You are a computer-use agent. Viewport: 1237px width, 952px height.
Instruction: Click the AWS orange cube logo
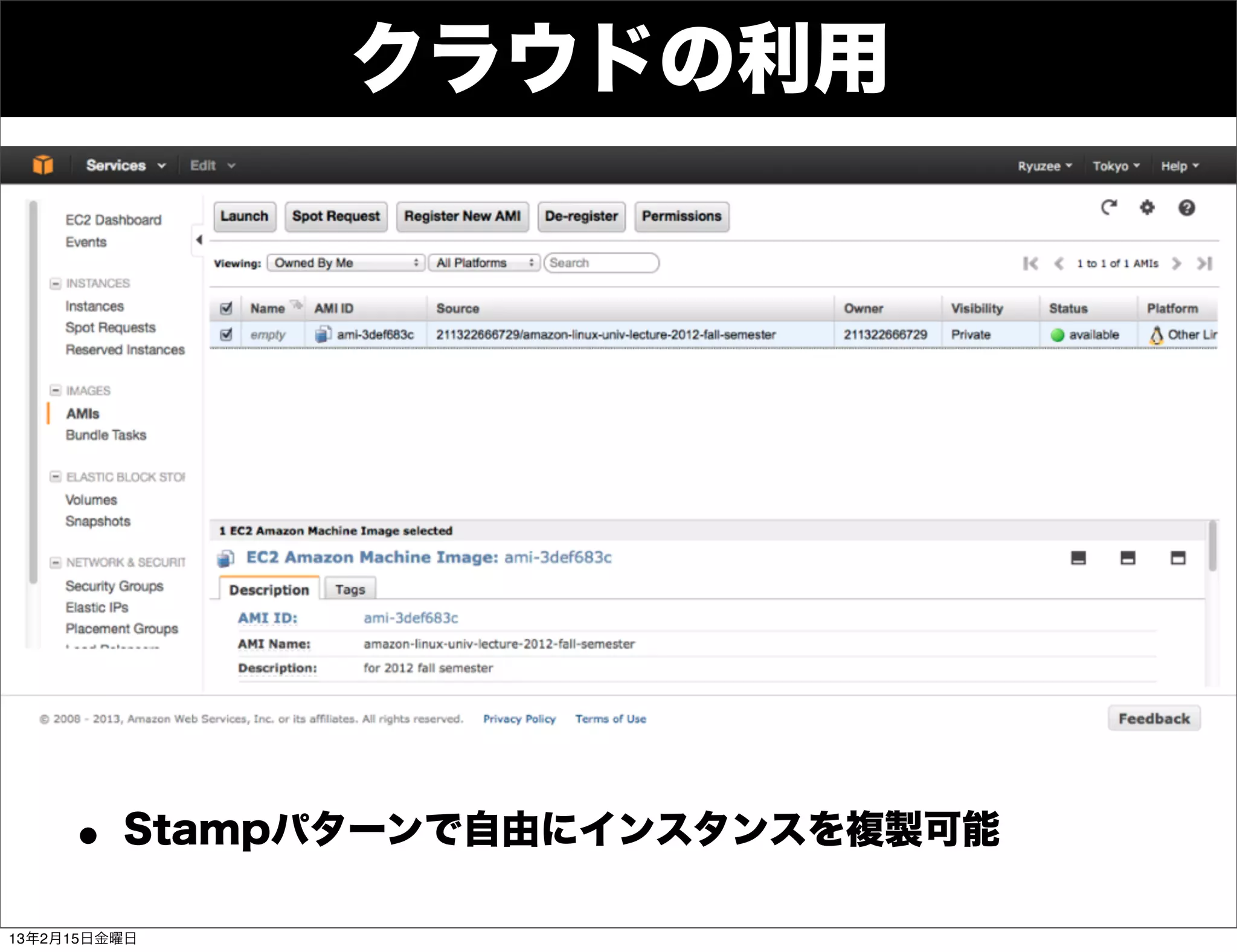coord(43,164)
